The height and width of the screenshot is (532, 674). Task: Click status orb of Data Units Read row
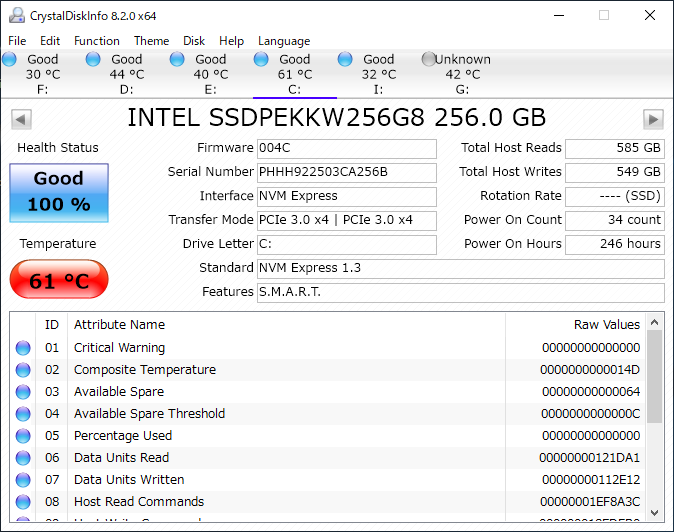click(23, 458)
